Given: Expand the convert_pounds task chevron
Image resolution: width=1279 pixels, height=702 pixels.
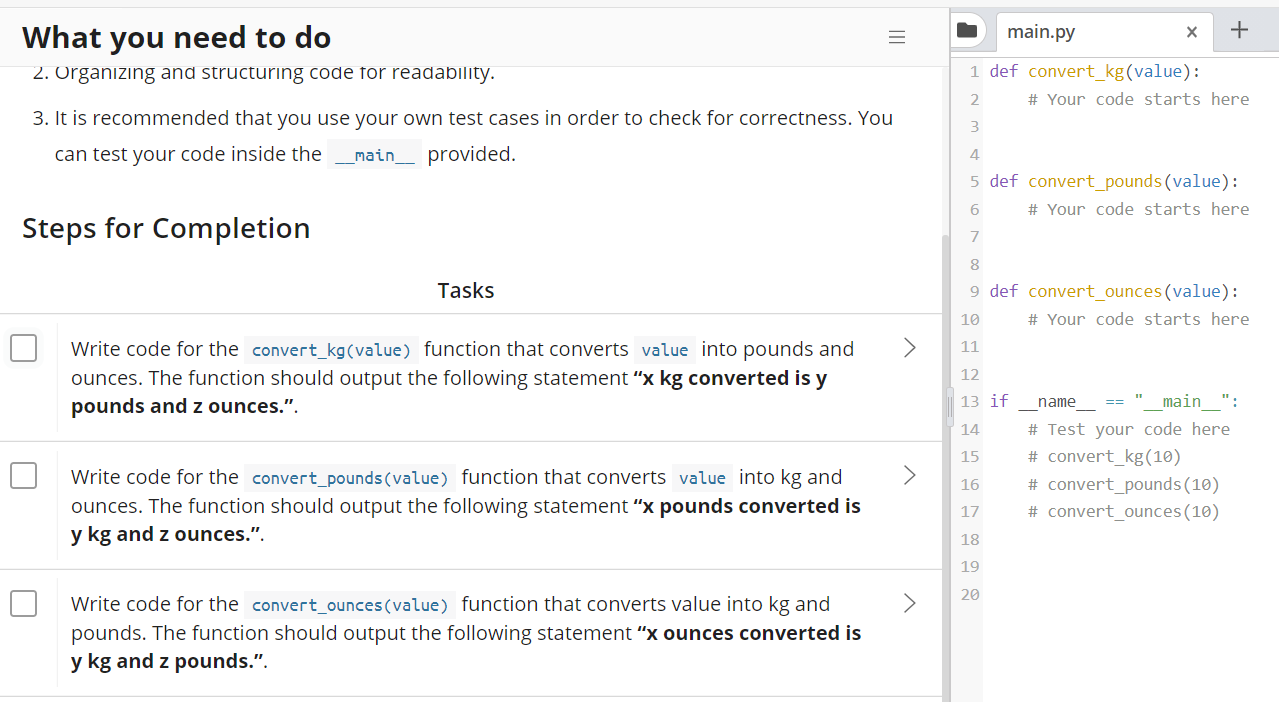Looking at the screenshot, I should pyautogui.click(x=909, y=476).
